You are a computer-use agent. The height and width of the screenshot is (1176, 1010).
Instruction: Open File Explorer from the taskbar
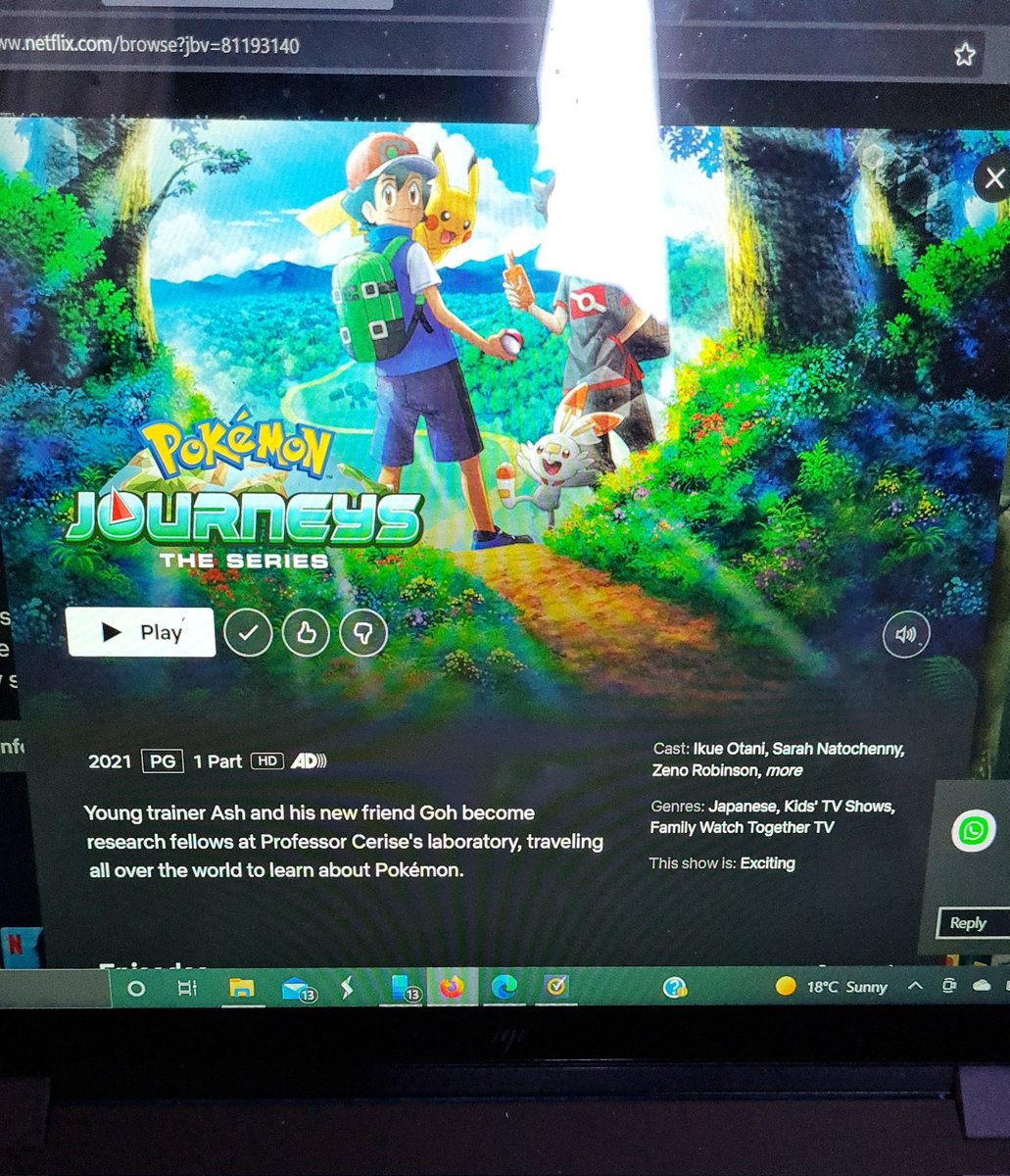pos(241,988)
